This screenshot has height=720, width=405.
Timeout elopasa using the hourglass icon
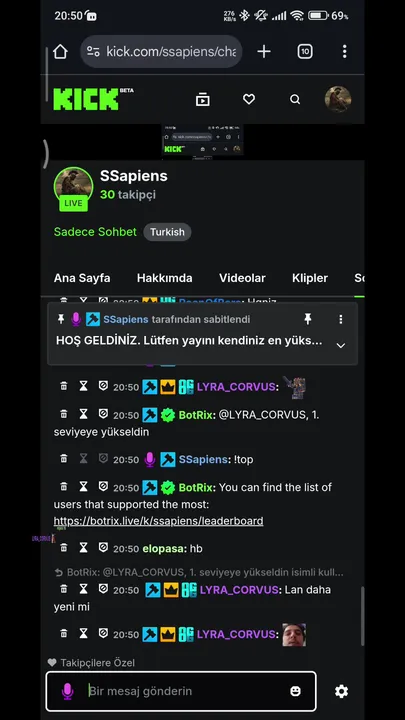83,547
